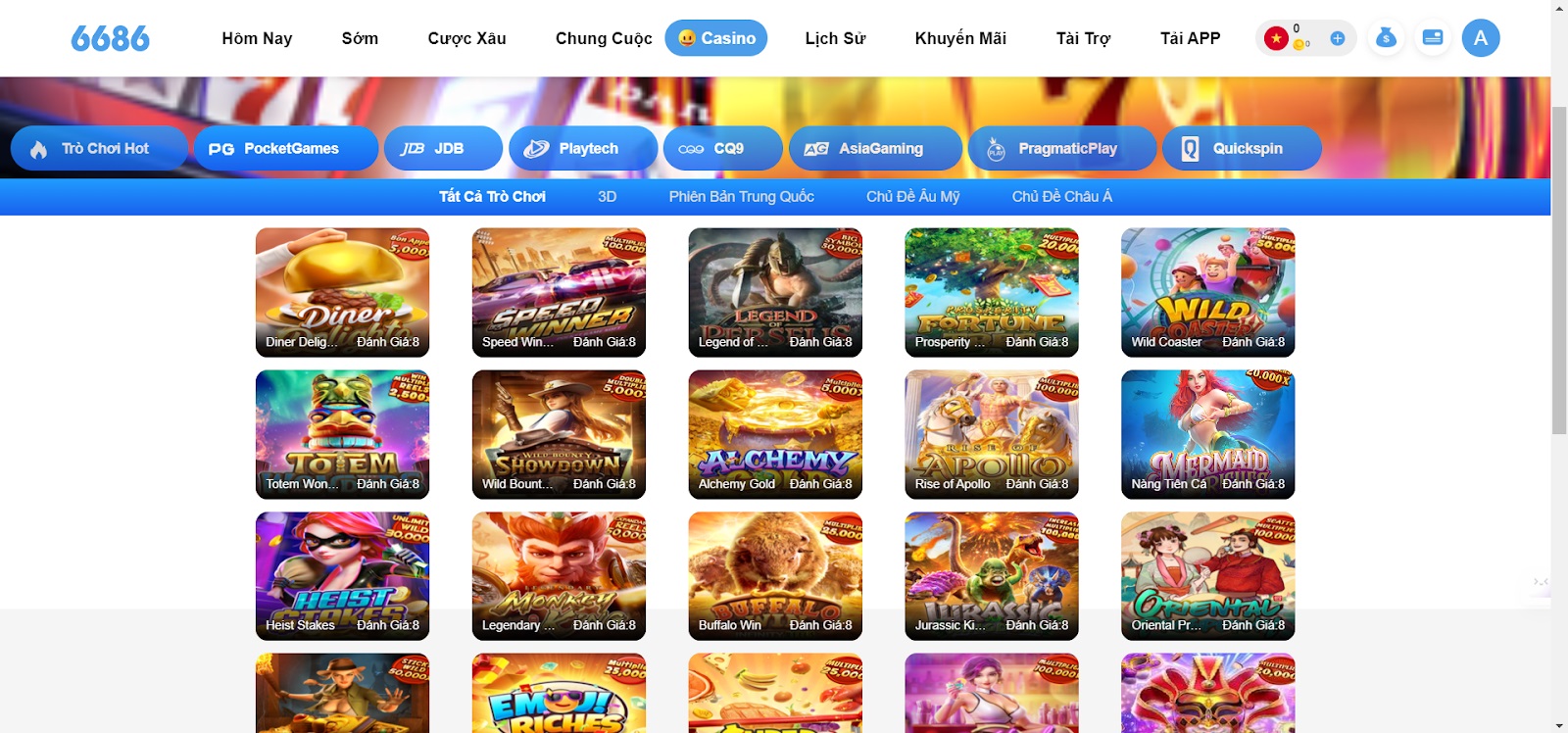
Task: Launch the Alchemy Gold game
Action: coord(775,434)
